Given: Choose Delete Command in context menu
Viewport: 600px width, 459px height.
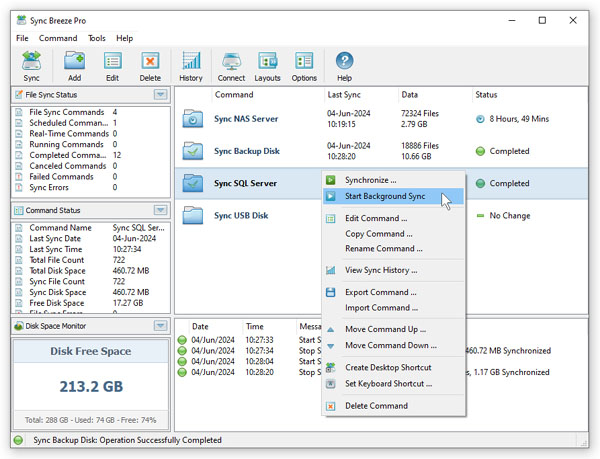Looking at the screenshot, I should [x=393, y=405].
